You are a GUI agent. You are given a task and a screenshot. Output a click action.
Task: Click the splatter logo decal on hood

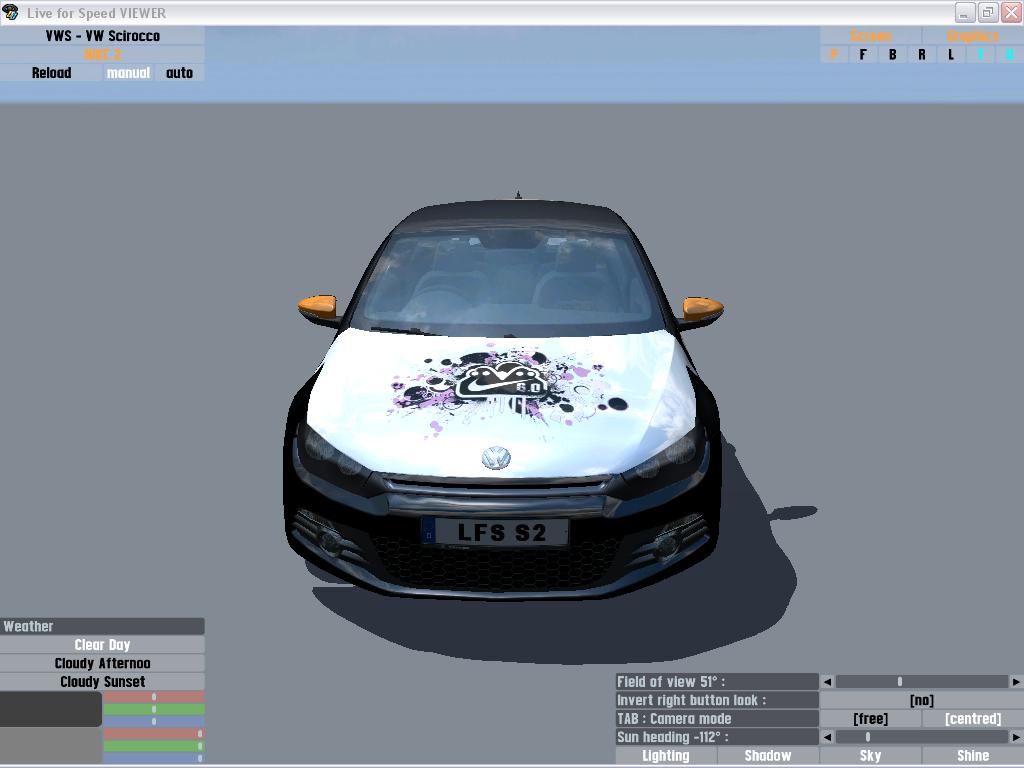[506, 390]
